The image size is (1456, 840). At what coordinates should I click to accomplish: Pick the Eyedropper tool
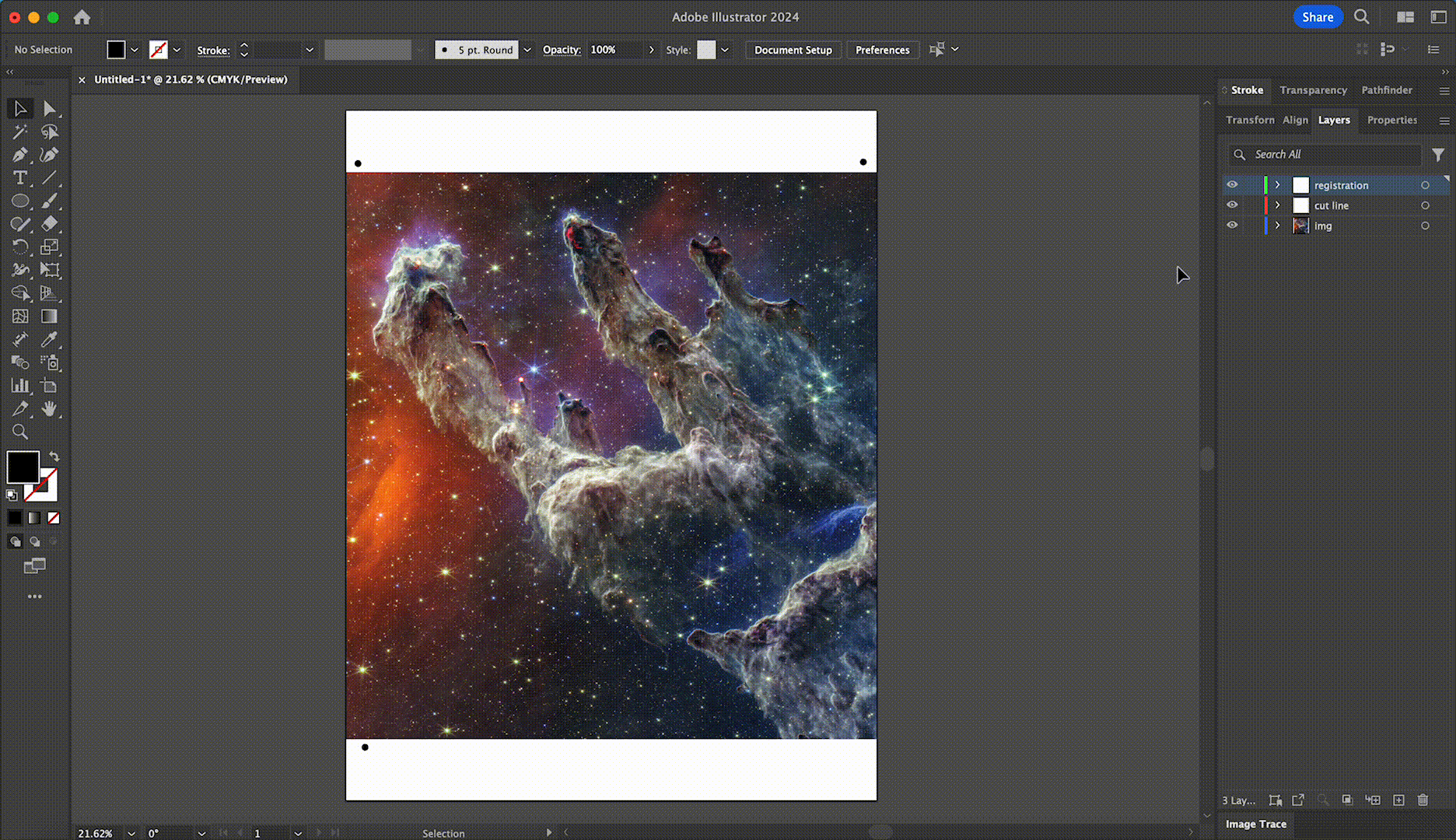(x=50, y=340)
